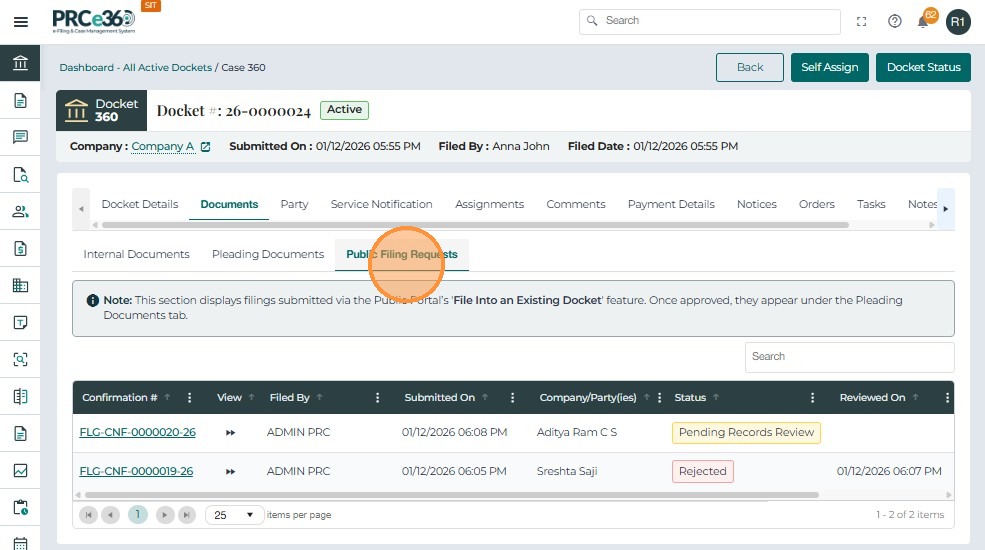Switch to the Pleading Documents tab
985x550 pixels.
click(x=268, y=254)
